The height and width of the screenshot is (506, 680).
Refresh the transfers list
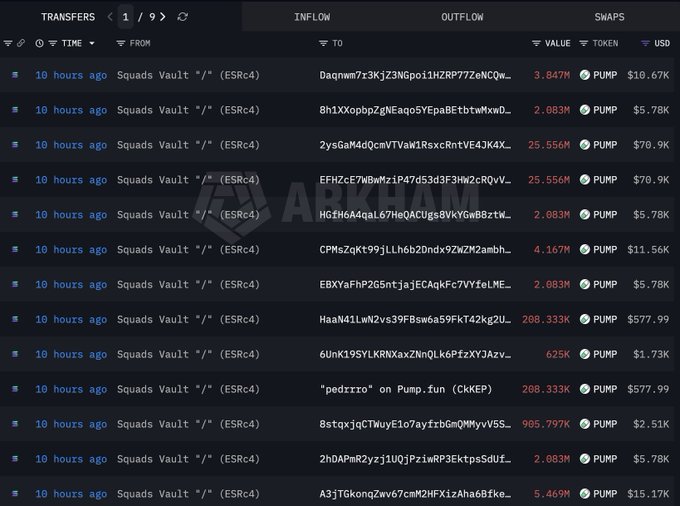pyautogui.click(x=183, y=17)
